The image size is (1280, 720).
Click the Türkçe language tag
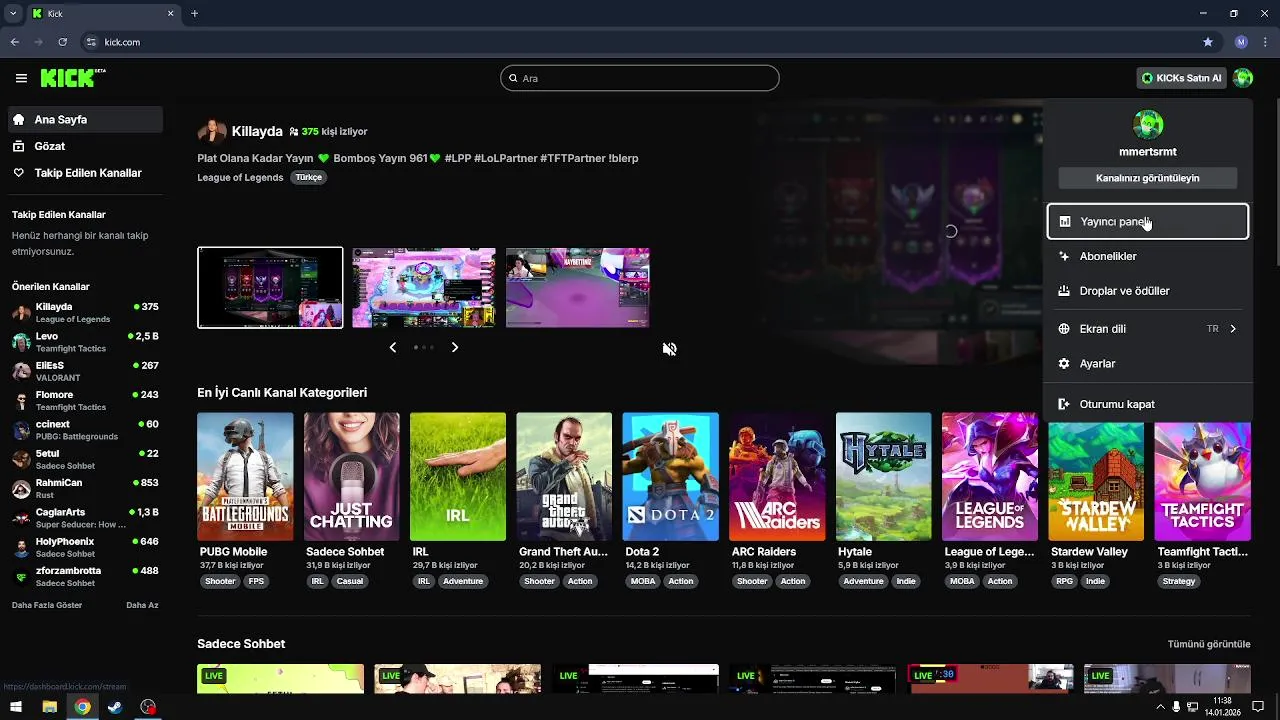click(x=309, y=177)
